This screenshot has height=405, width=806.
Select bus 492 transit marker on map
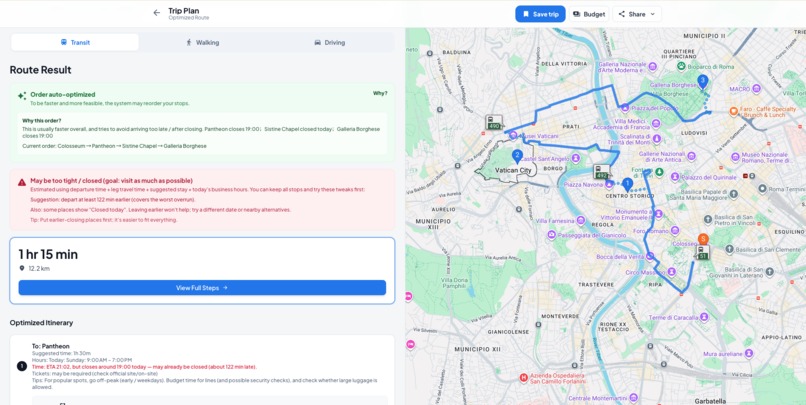coord(601,172)
